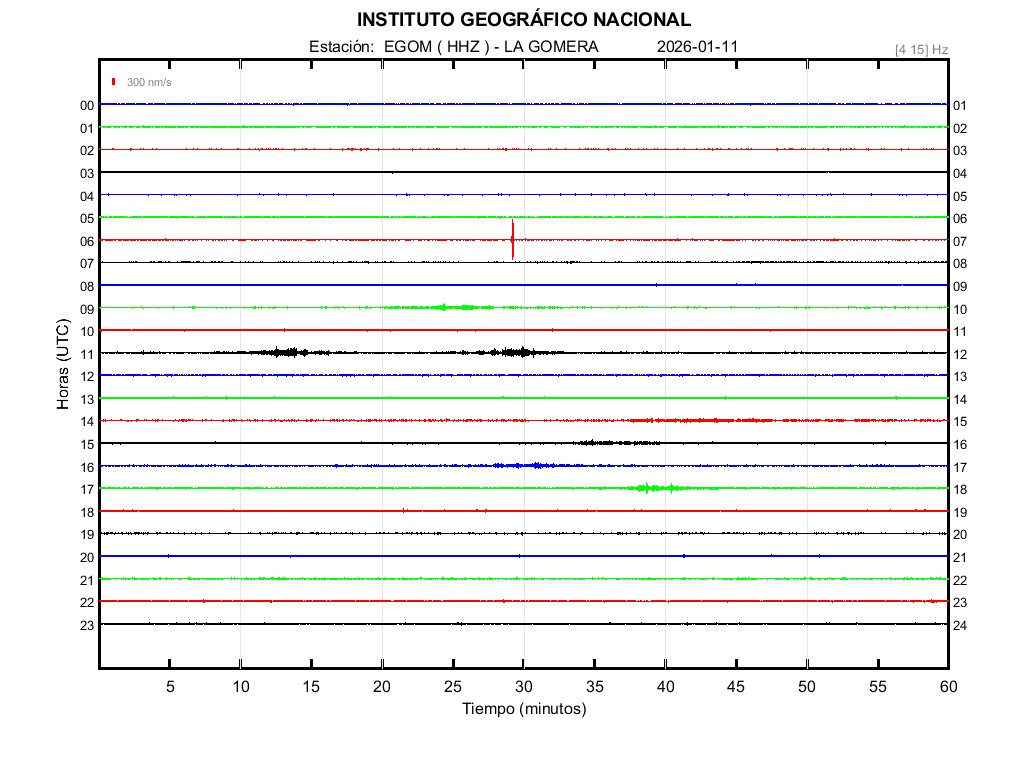Click the [4 15] Hz filter label
This screenshot has width=1024, height=768.
tap(921, 49)
